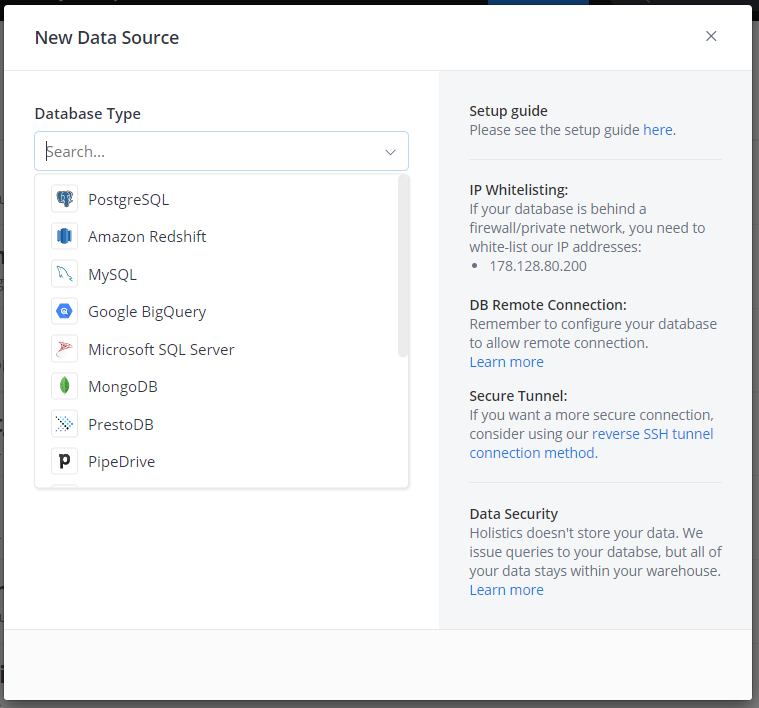Viewport: 759px width, 708px height.
Task: Click the PrestoDB dotted logo icon
Action: [x=64, y=424]
